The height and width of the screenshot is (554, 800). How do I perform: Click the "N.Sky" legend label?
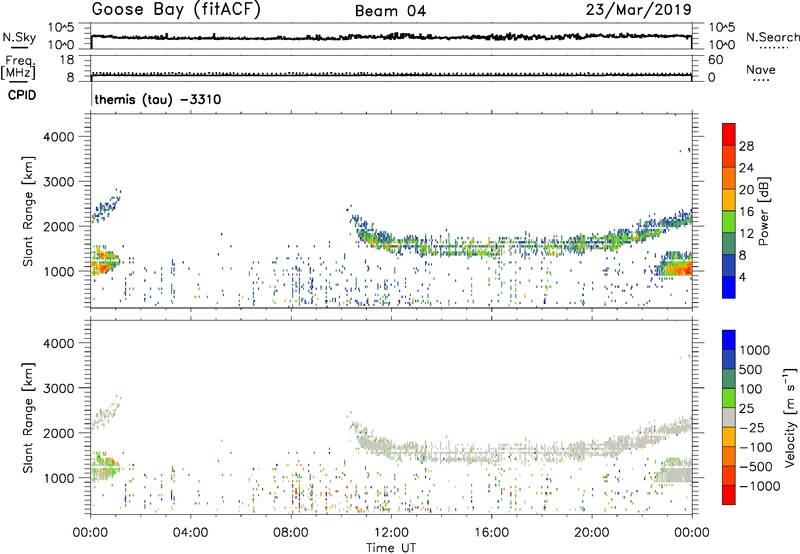tap(19, 37)
